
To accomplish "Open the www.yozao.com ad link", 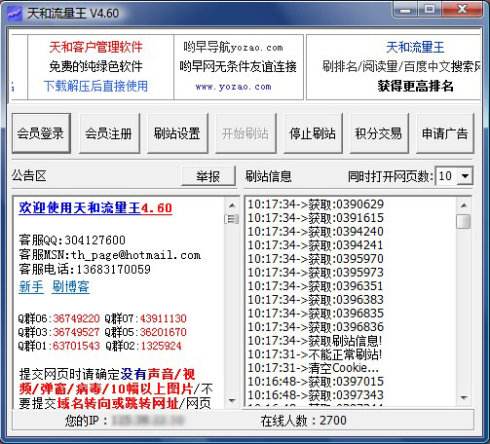I will coord(233,87).
